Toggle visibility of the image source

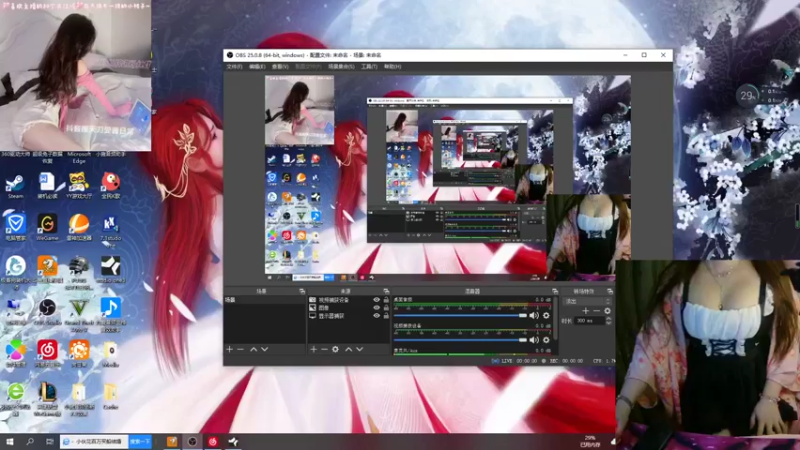point(377,308)
